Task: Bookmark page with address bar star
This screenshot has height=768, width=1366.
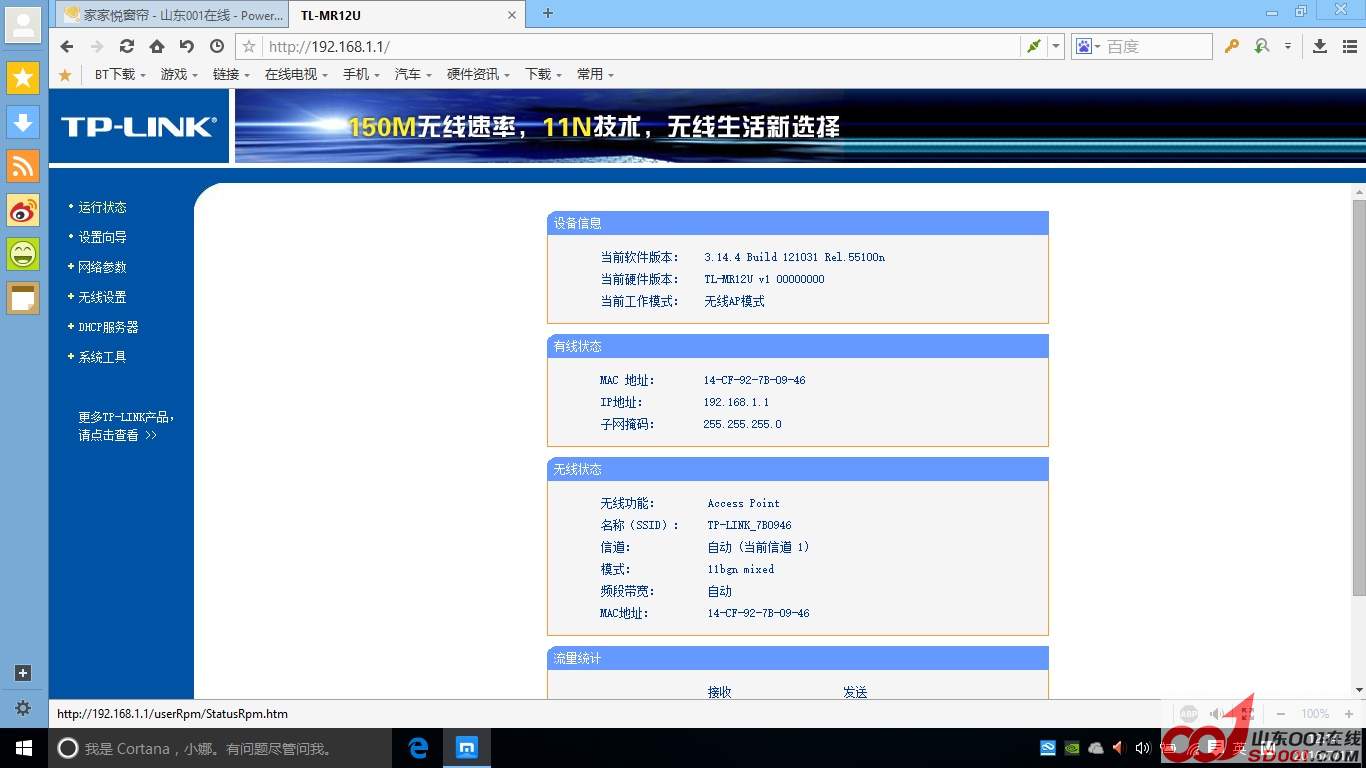Action: tap(250, 46)
